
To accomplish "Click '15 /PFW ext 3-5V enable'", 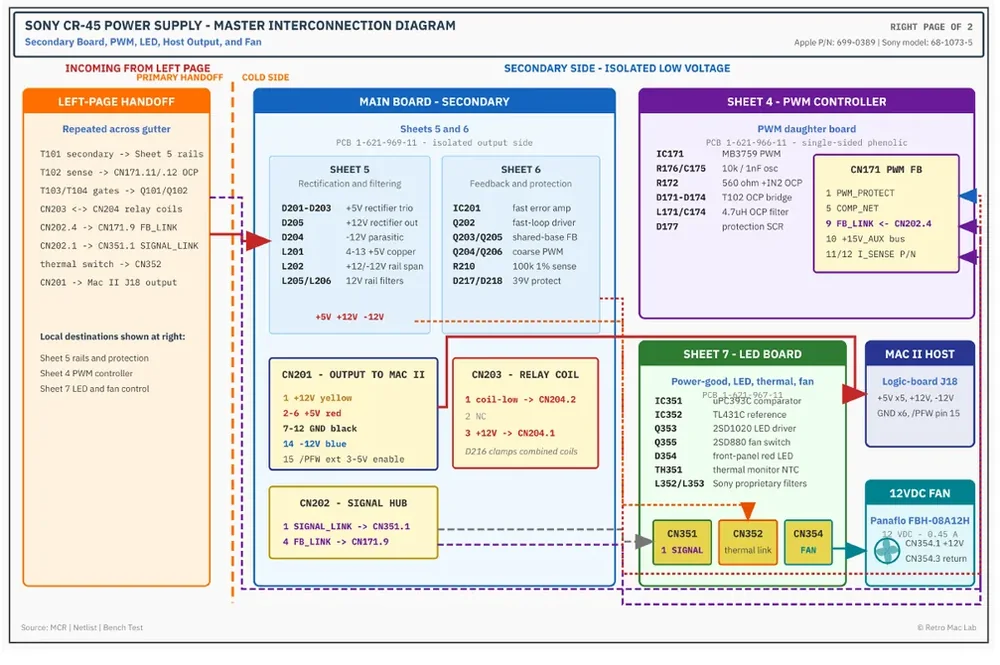I will (344, 459).
